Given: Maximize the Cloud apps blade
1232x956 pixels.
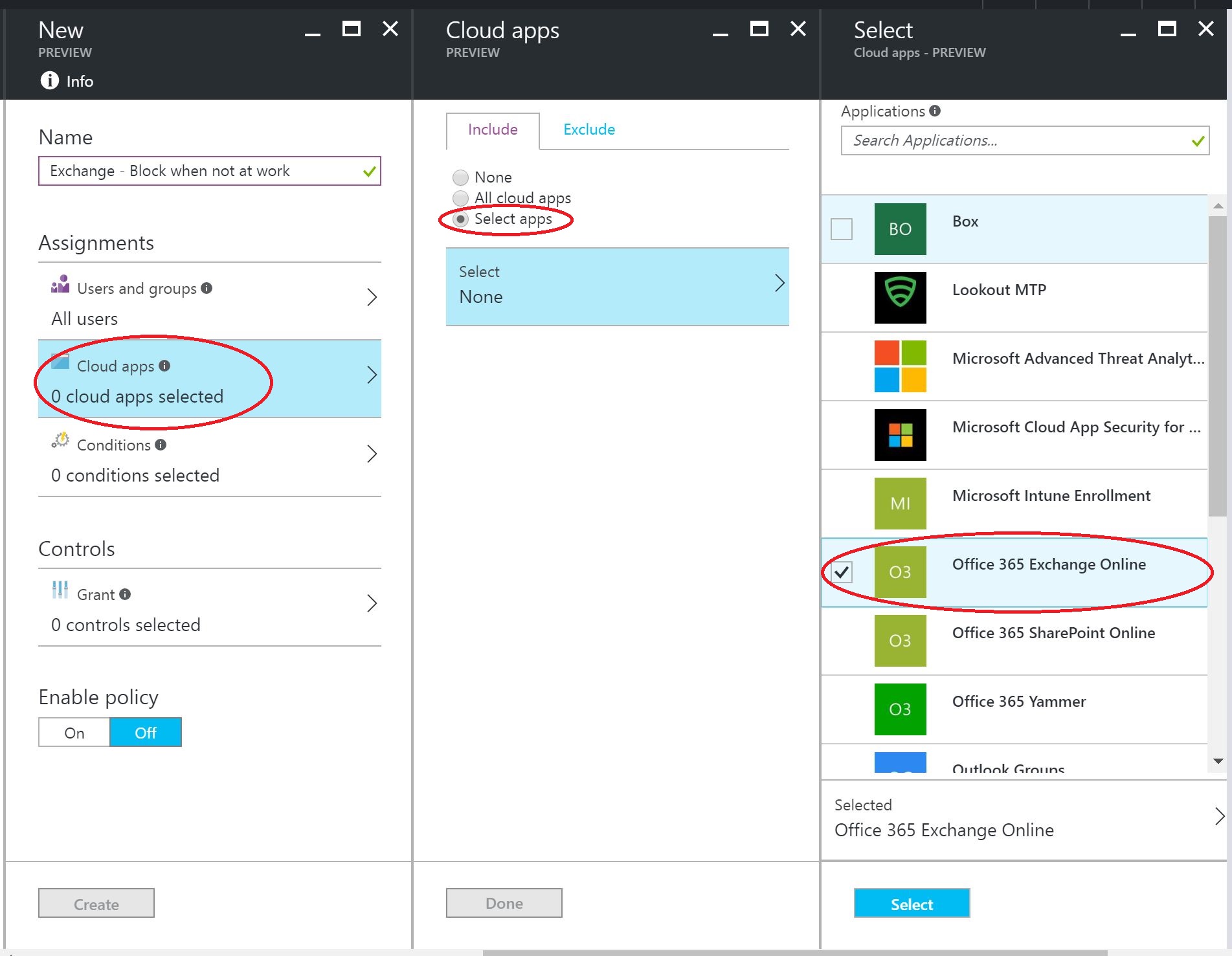Looking at the screenshot, I should [759, 28].
